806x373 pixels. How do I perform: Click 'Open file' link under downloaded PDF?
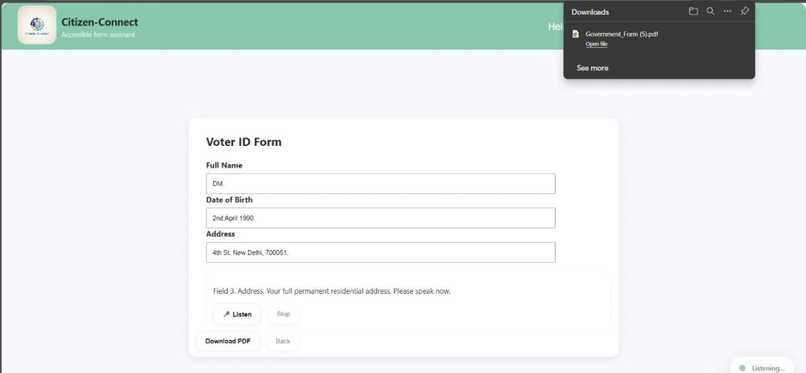596,44
